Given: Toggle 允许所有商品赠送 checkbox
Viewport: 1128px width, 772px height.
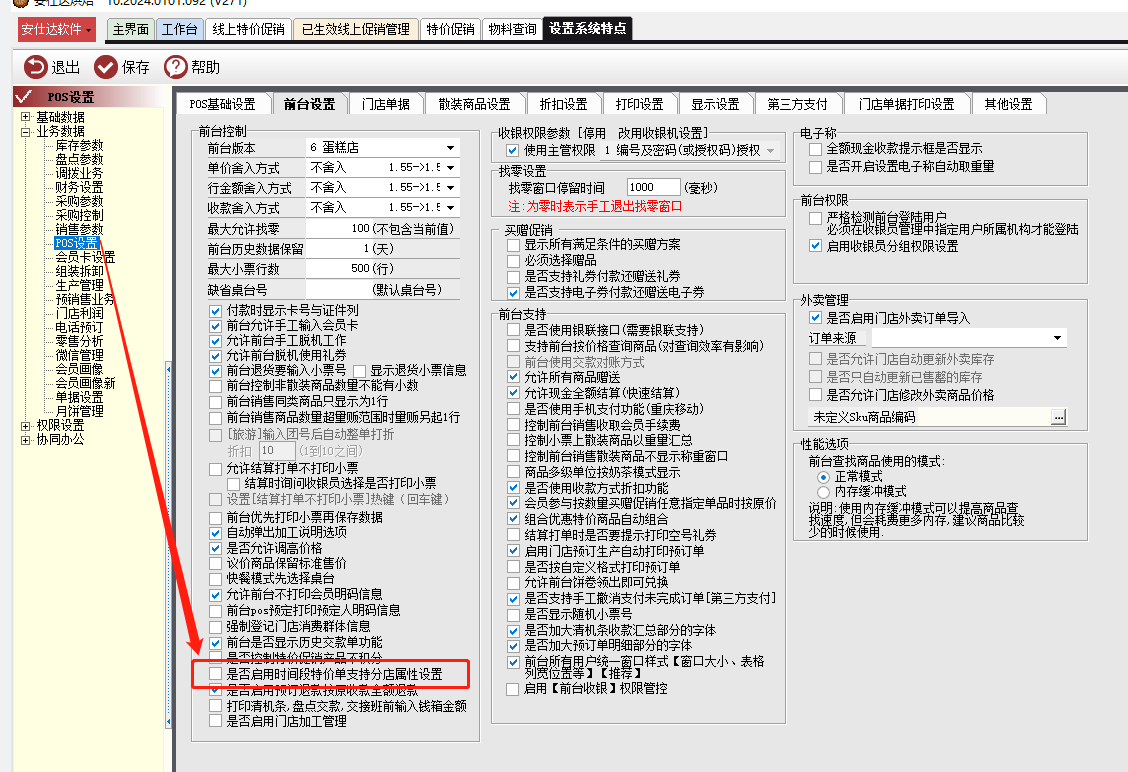Looking at the screenshot, I should 513,377.
